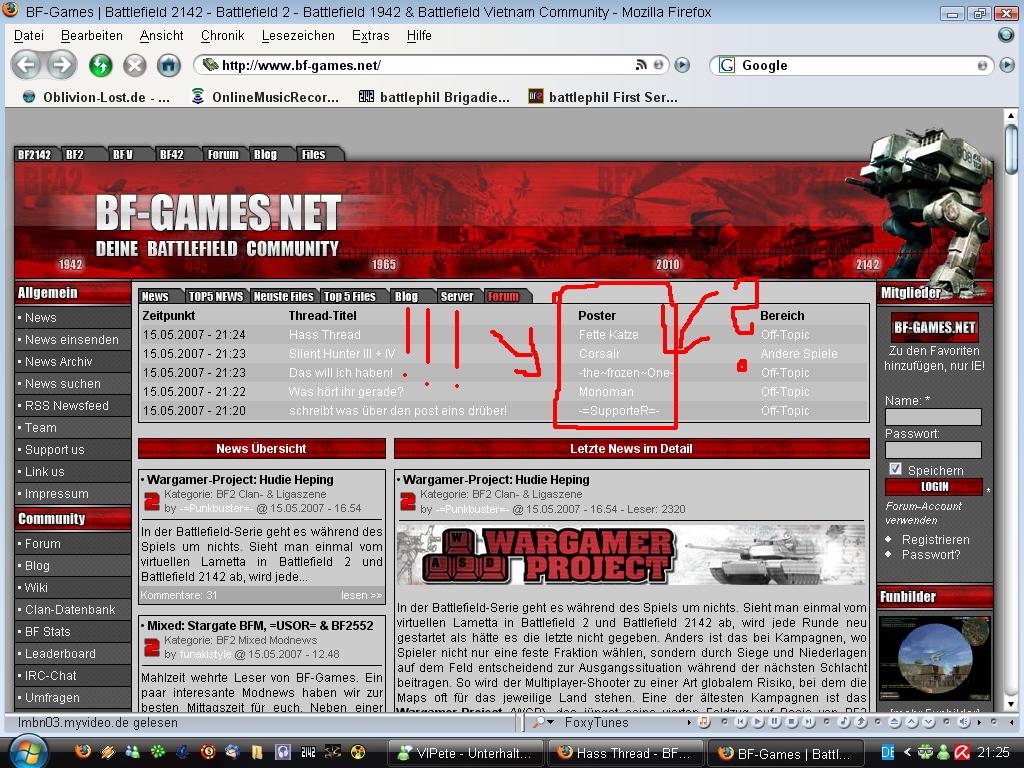Image resolution: width=1024 pixels, height=768 pixels.
Task: Play music in FoxyTunes
Action: tap(758, 722)
